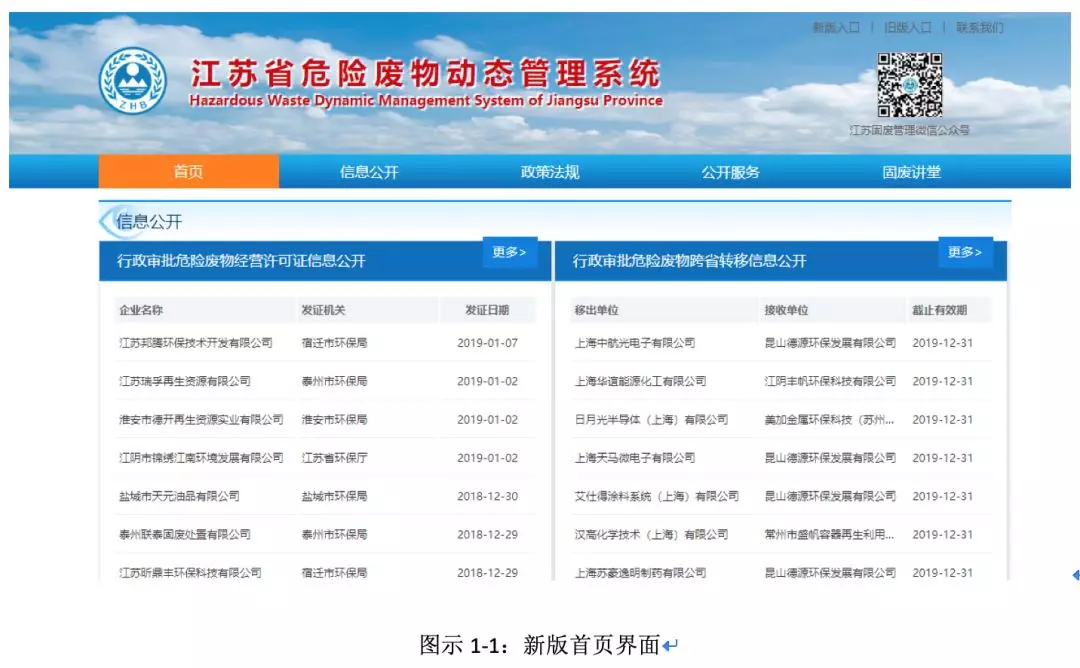Click the 发证日期 column header
This screenshot has width=1080, height=668.
(x=487, y=310)
